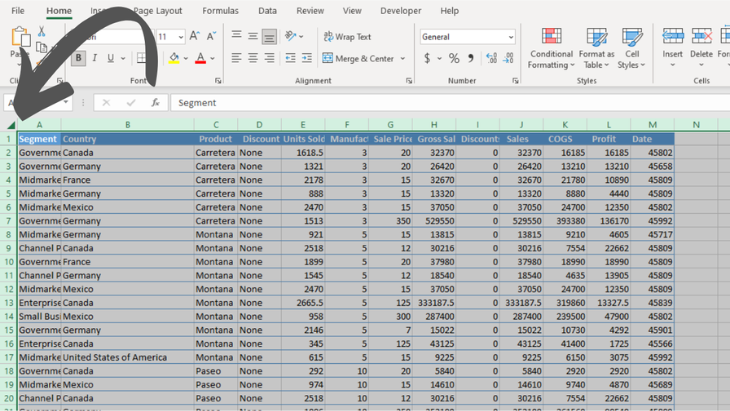Click the Copy icon in Clipboard group
The width and height of the screenshot is (730, 411).
click(x=41, y=47)
